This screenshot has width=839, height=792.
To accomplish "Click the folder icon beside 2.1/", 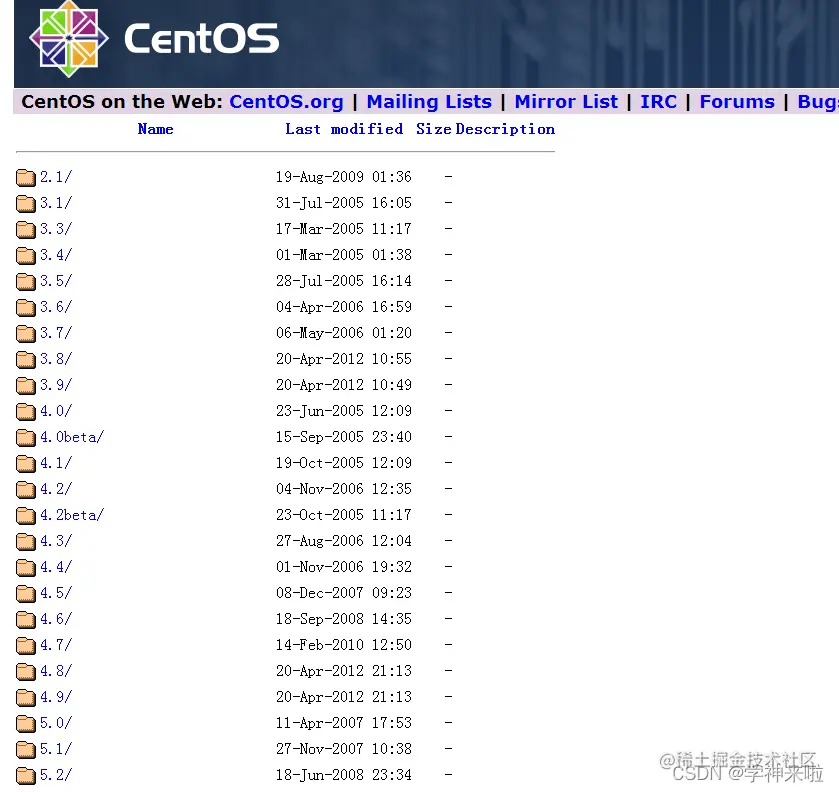I will 26,177.
